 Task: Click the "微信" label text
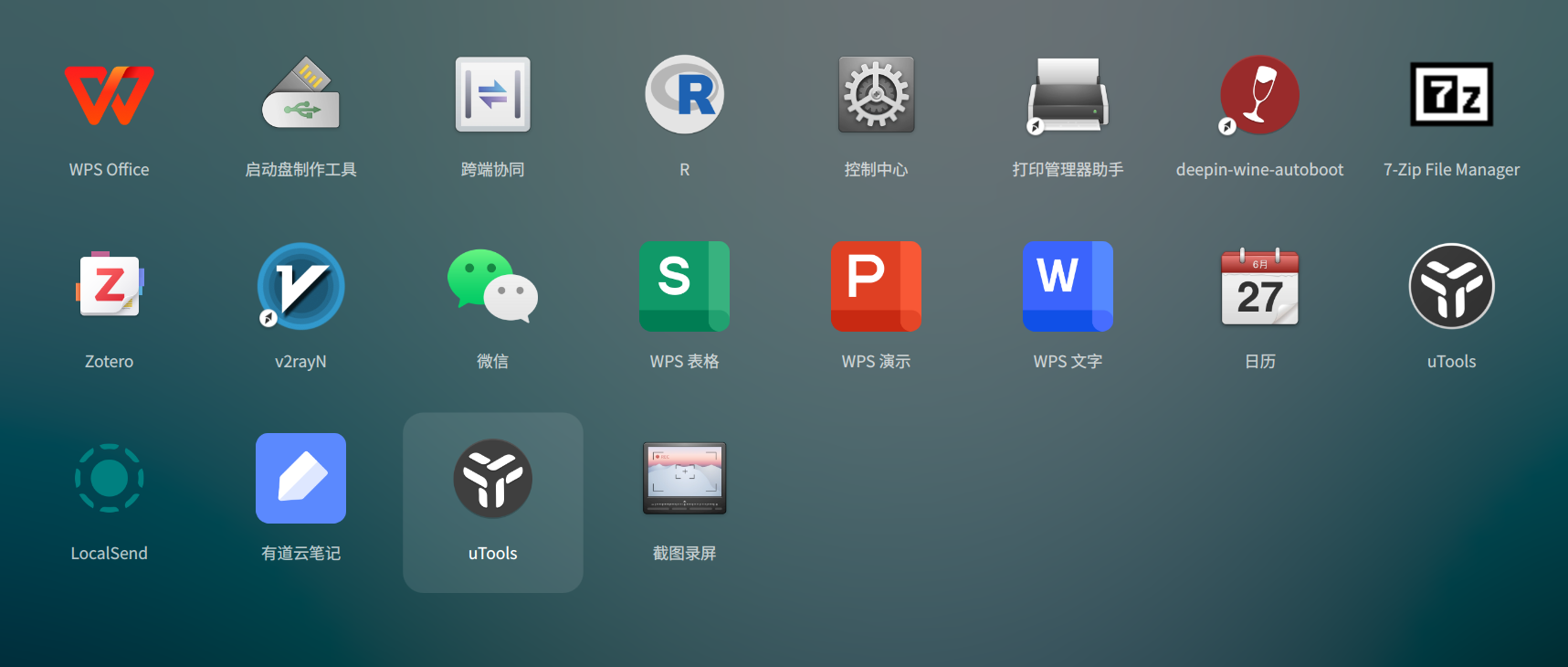[493, 362]
